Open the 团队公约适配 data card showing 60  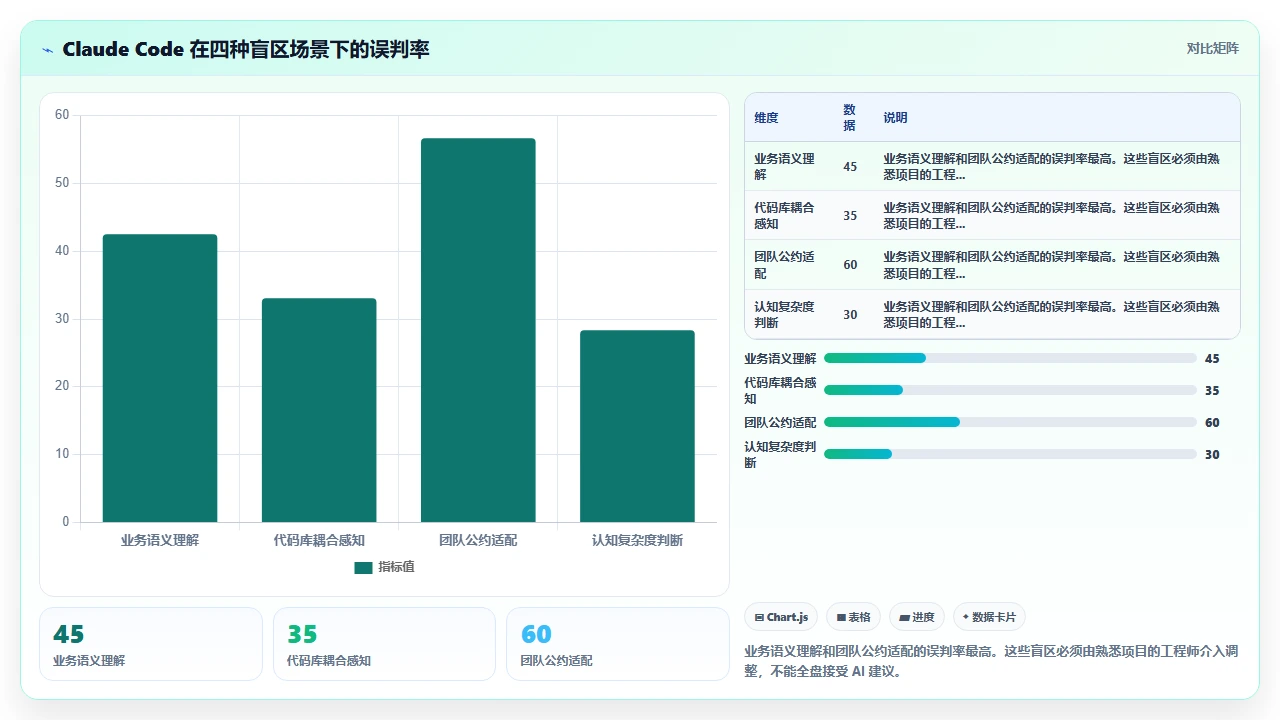pyautogui.click(x=618, y=644)
